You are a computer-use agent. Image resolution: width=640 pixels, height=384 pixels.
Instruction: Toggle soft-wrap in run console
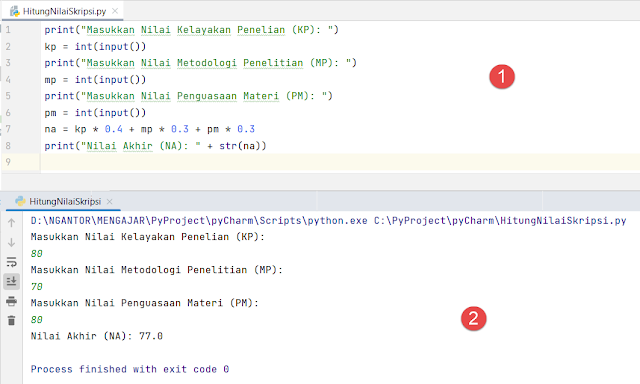(11, 262)
